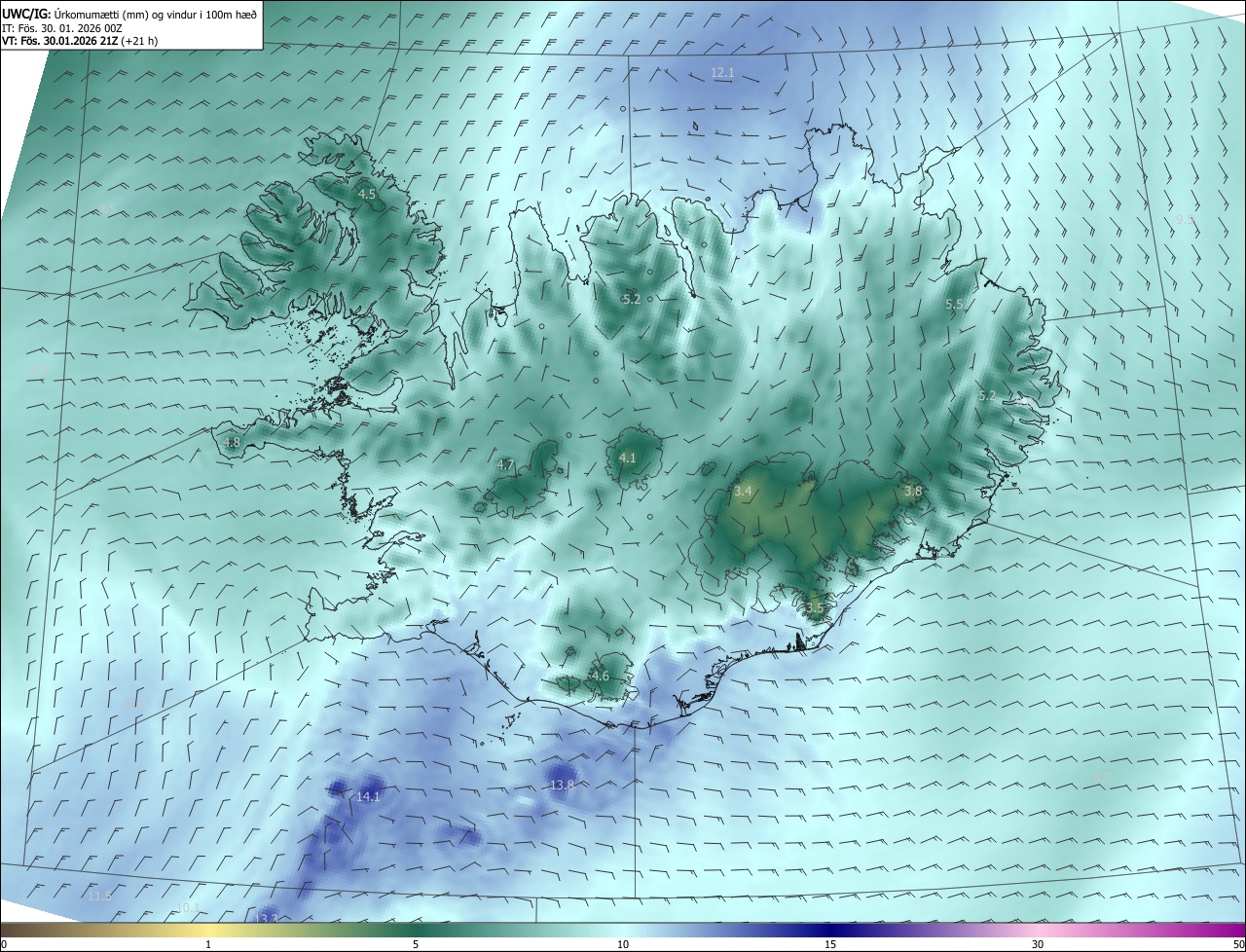
Task: Click the 11.5 value in the southwest corner
Action: (x=100, y=896)
